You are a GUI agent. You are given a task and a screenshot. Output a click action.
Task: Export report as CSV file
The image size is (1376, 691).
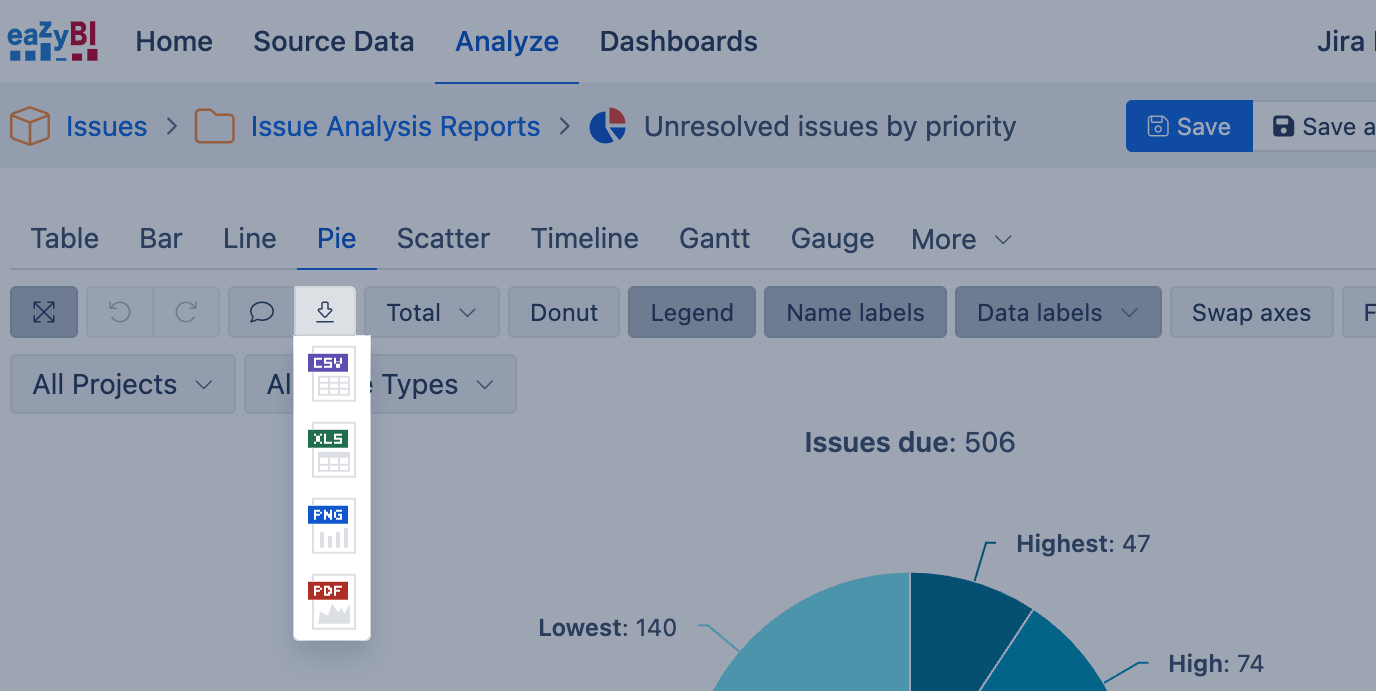pos(331,374)
